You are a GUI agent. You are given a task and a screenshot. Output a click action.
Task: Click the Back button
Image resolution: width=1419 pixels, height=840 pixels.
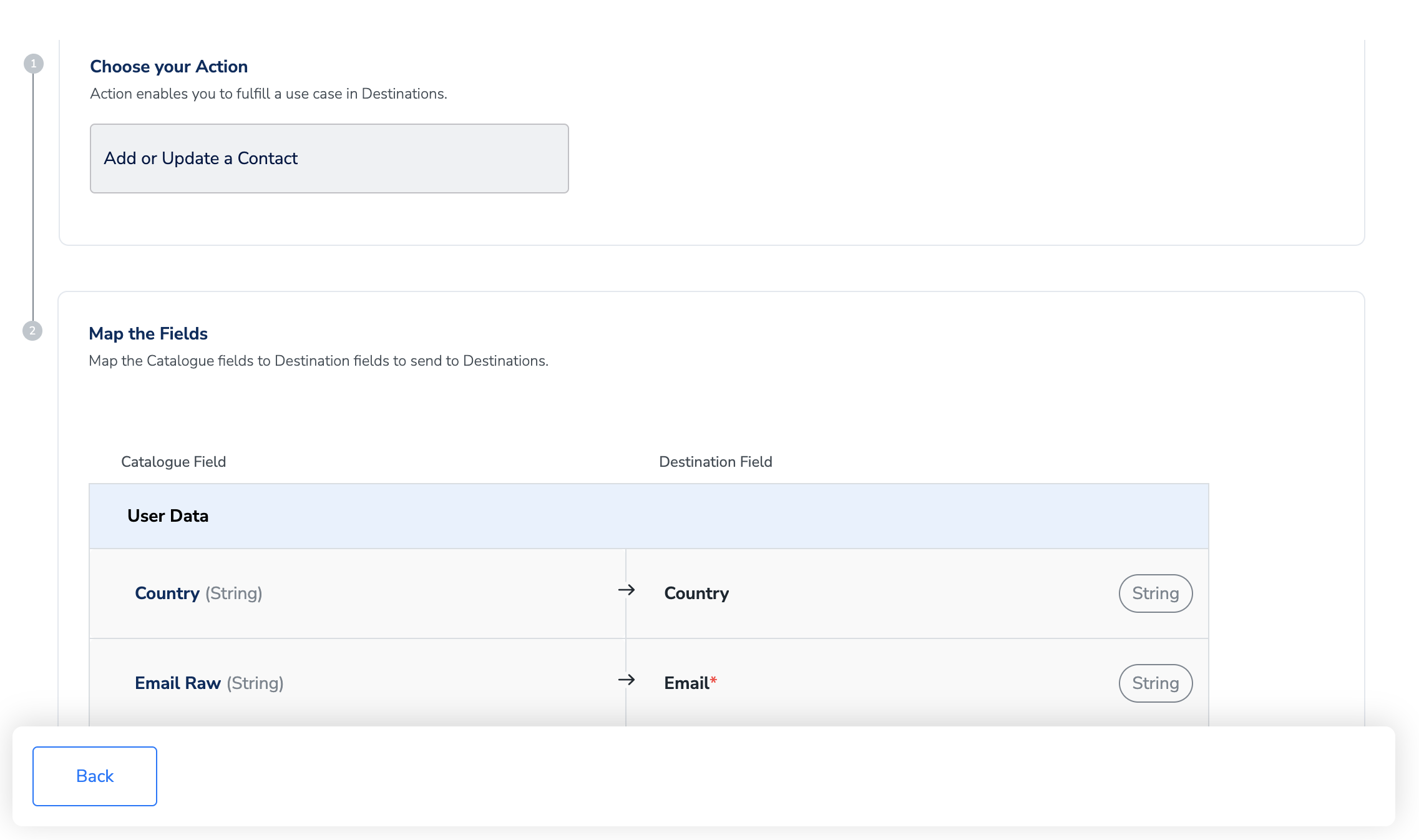(95, 776)
